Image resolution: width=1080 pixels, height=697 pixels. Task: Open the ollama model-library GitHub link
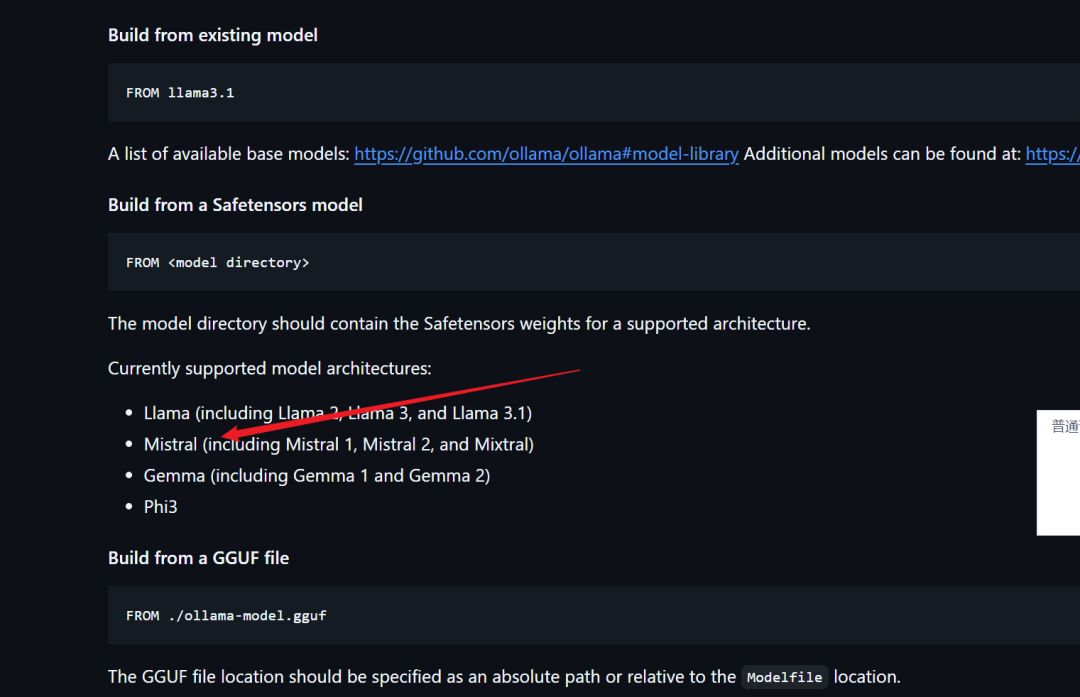(546, 154)
